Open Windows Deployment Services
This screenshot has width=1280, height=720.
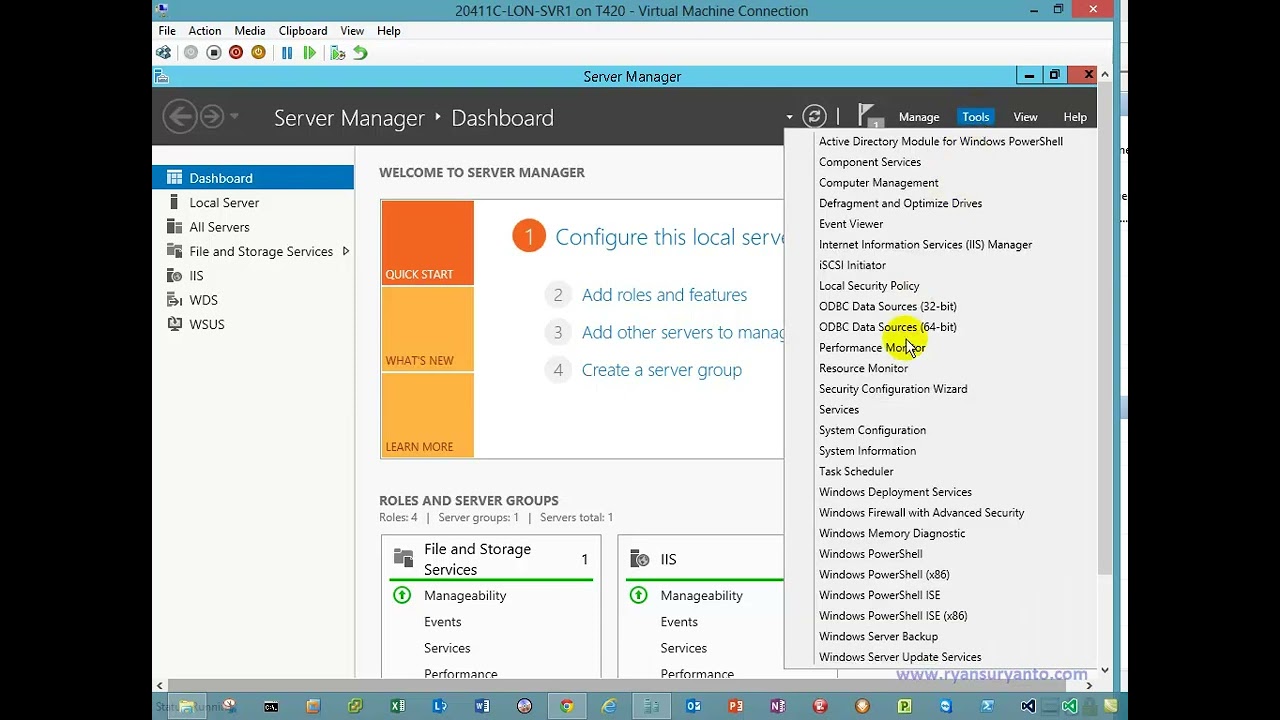(x=895, y=492)
